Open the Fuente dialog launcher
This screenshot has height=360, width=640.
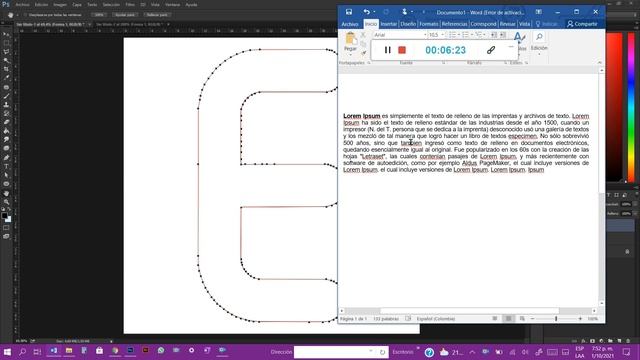(x=443, y=63)
